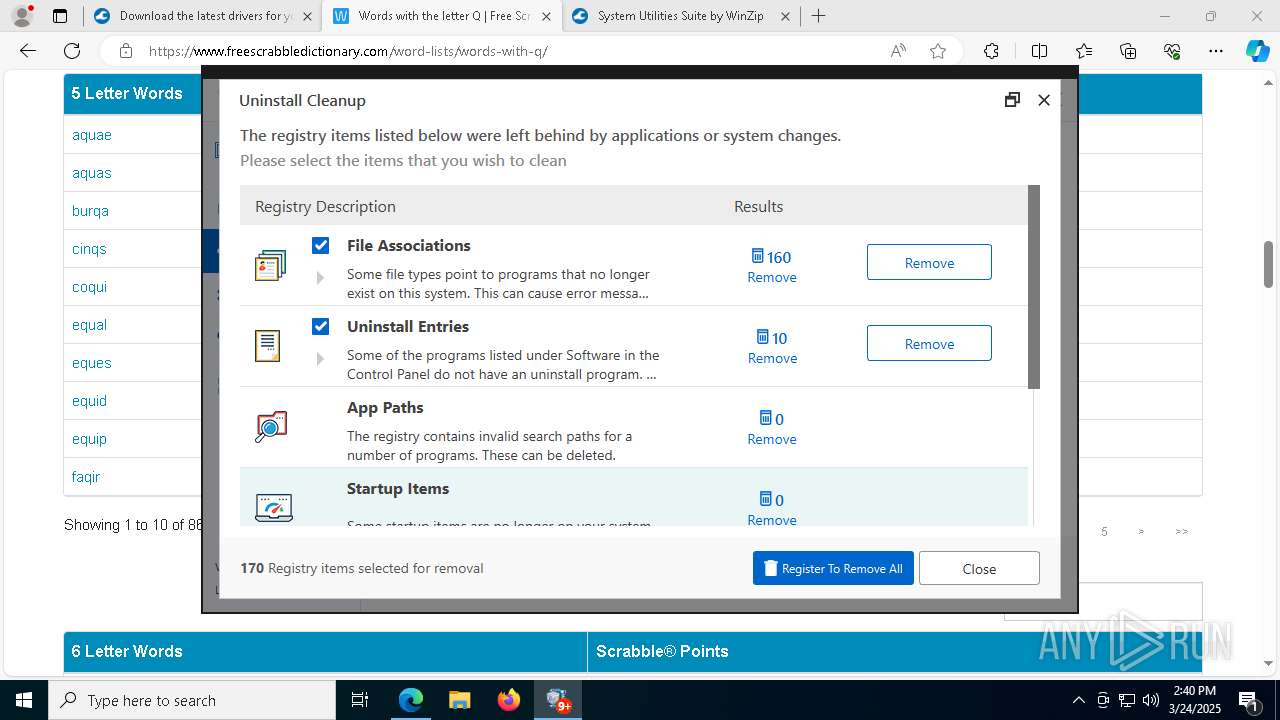Open Edge Settings and more menu
Viewport: 1280px width, 720px height.
[1216, 51]
